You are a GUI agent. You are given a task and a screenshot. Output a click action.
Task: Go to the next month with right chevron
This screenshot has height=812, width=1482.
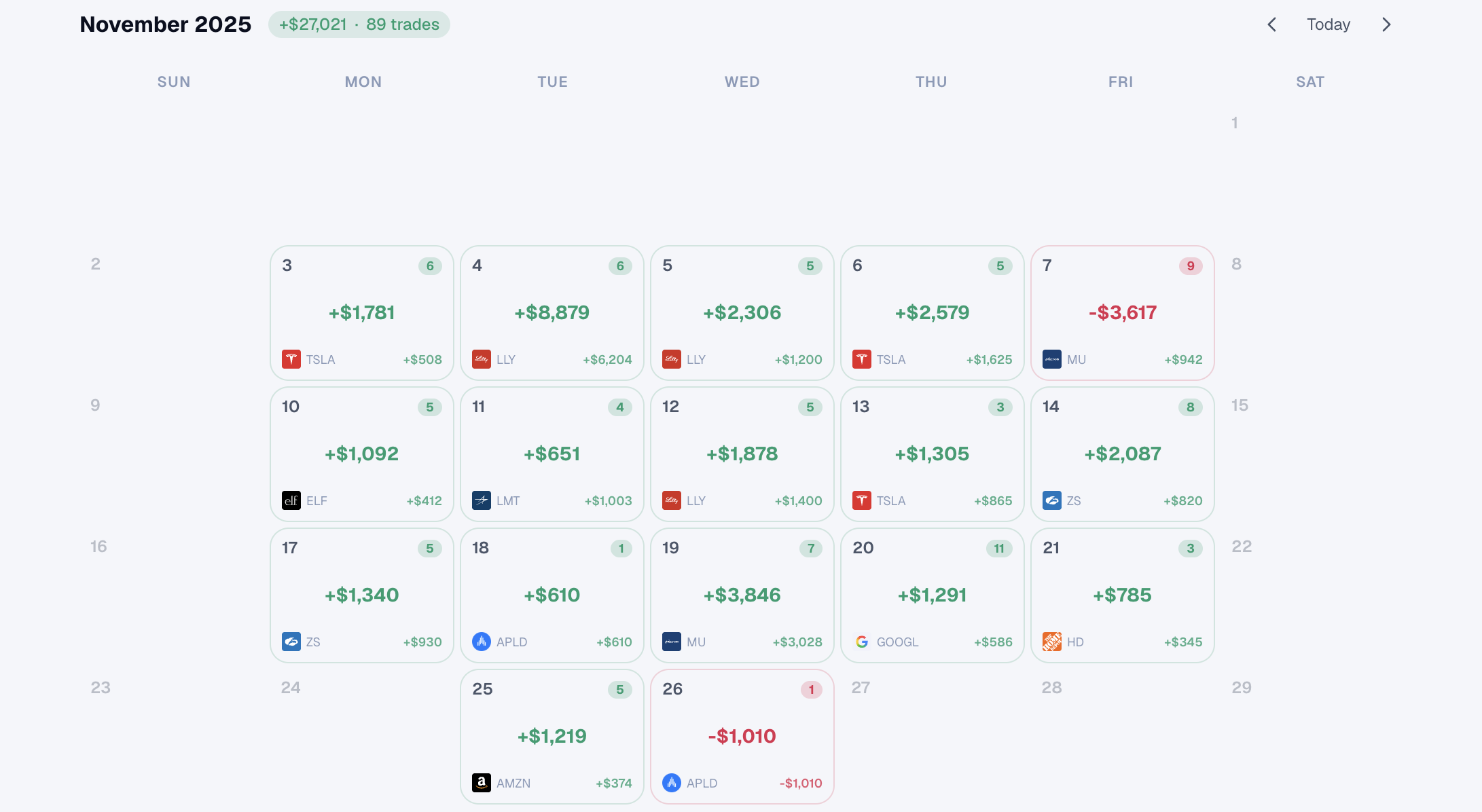coord(1386,24)
